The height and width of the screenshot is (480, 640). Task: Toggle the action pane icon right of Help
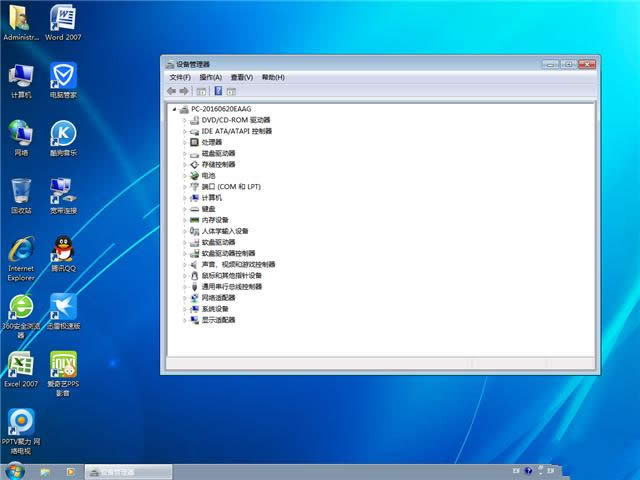coord(231,91)
